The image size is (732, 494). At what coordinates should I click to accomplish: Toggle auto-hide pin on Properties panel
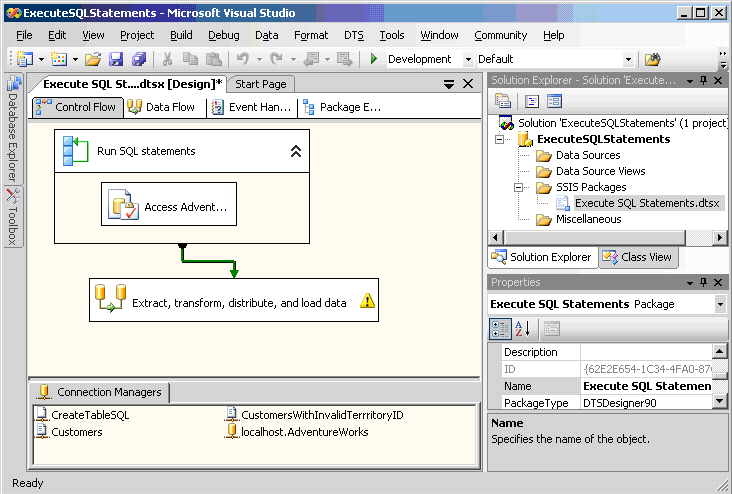(x=704, y=282)
